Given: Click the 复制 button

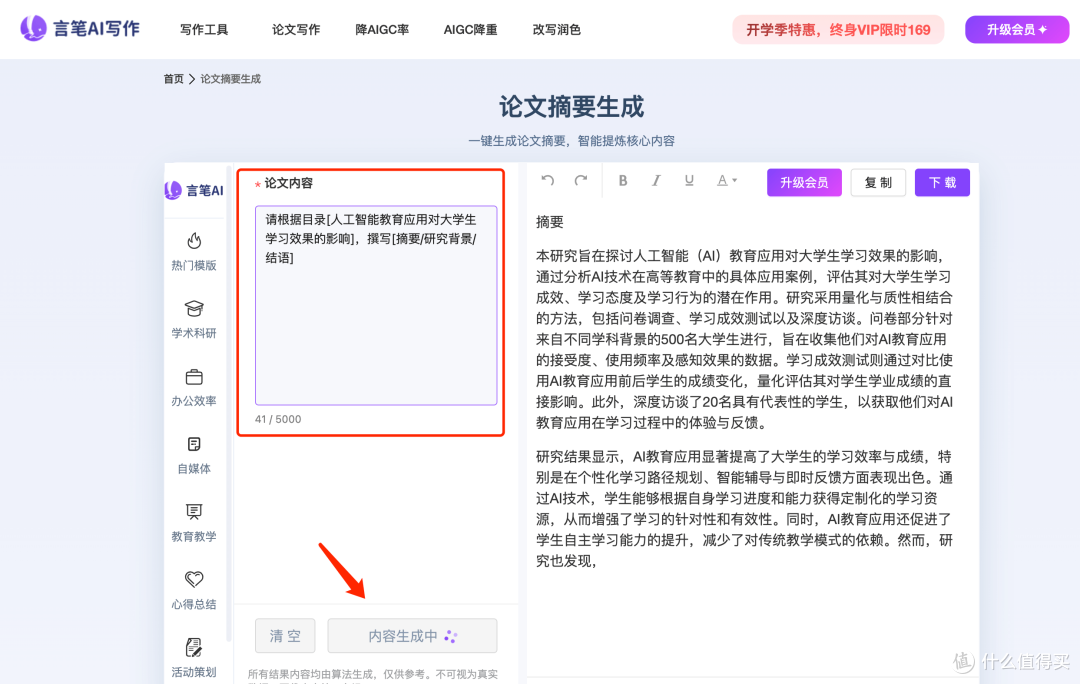Looking at the screenshot, I should point(878,183).
